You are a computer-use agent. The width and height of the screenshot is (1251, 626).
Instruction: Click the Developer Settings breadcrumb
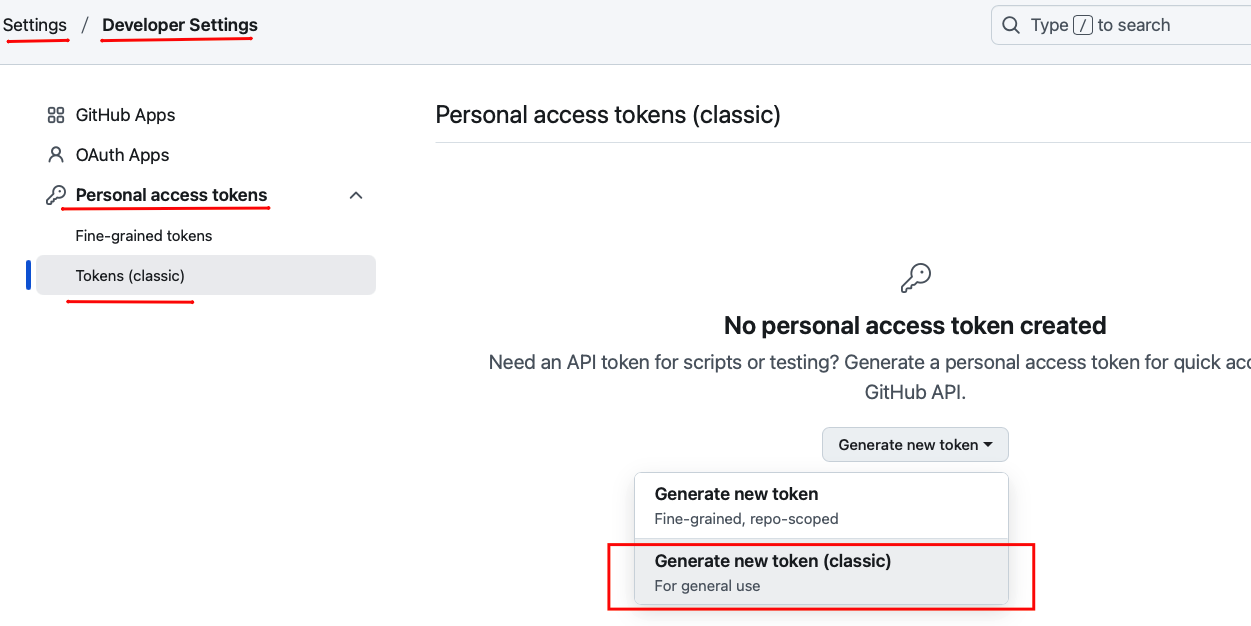point(180,25)
